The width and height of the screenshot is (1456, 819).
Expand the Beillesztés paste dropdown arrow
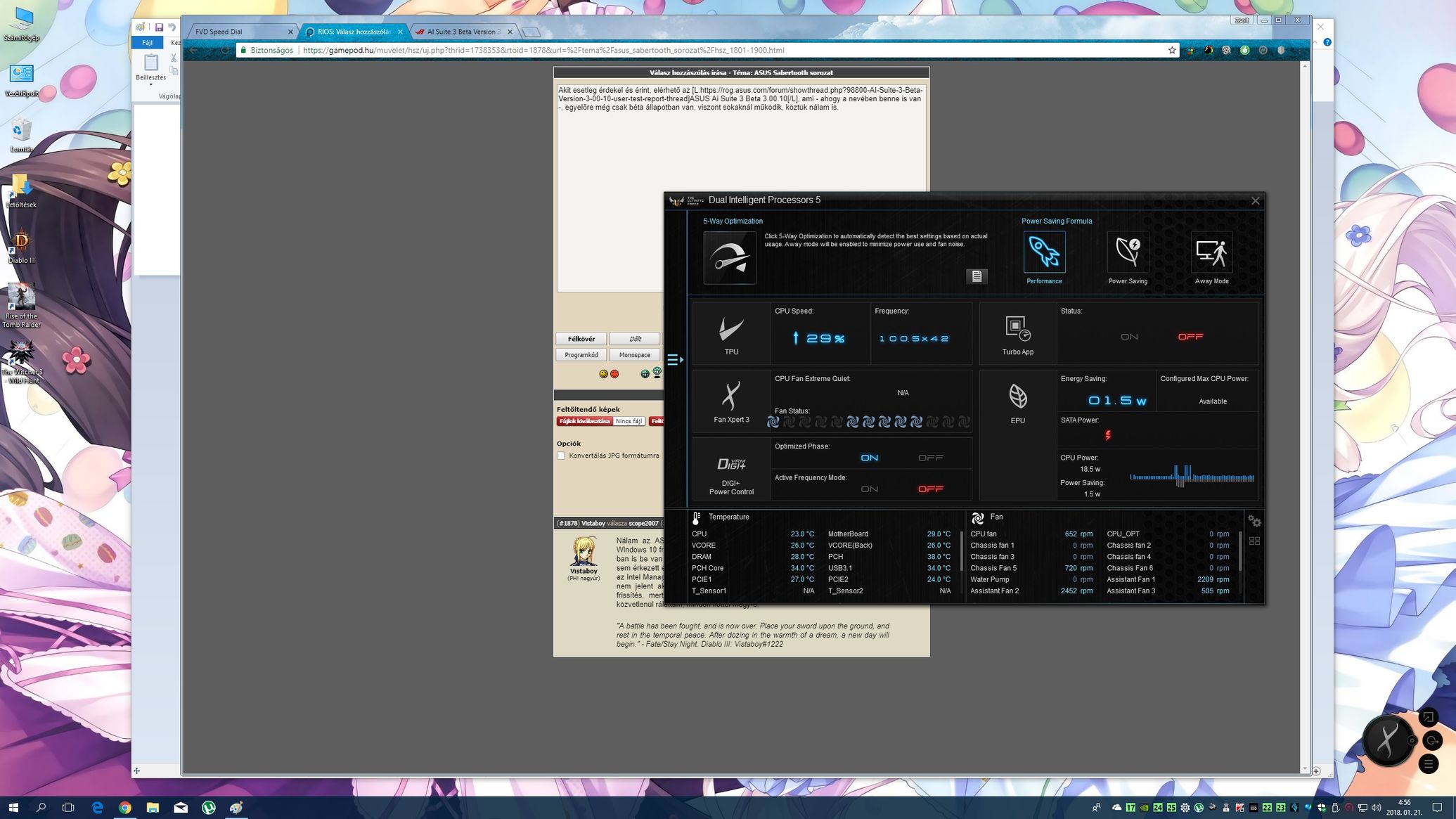click(x=150, y=85)
